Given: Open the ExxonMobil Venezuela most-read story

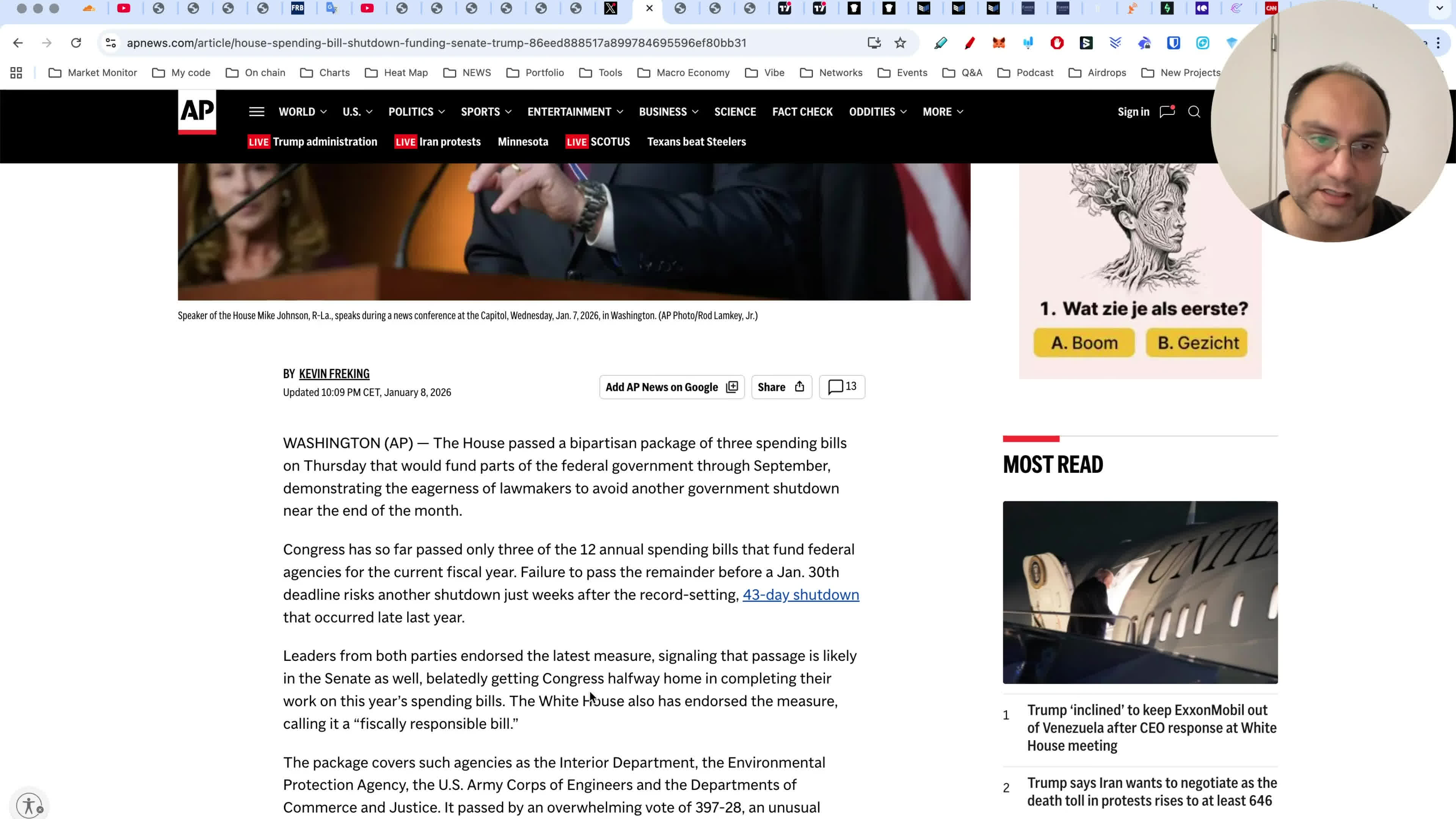Looking at the screenshot, I should pyautogui.click(x=1152, y=728).
